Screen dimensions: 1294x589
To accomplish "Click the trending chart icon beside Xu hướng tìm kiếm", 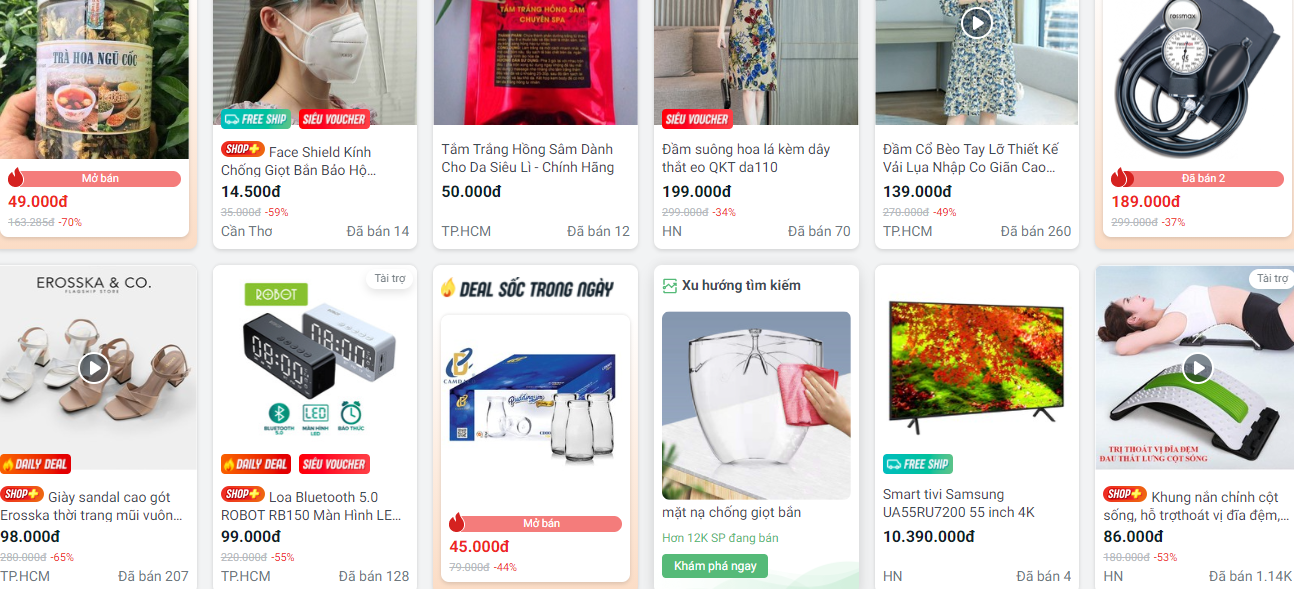I will [670, 286].
